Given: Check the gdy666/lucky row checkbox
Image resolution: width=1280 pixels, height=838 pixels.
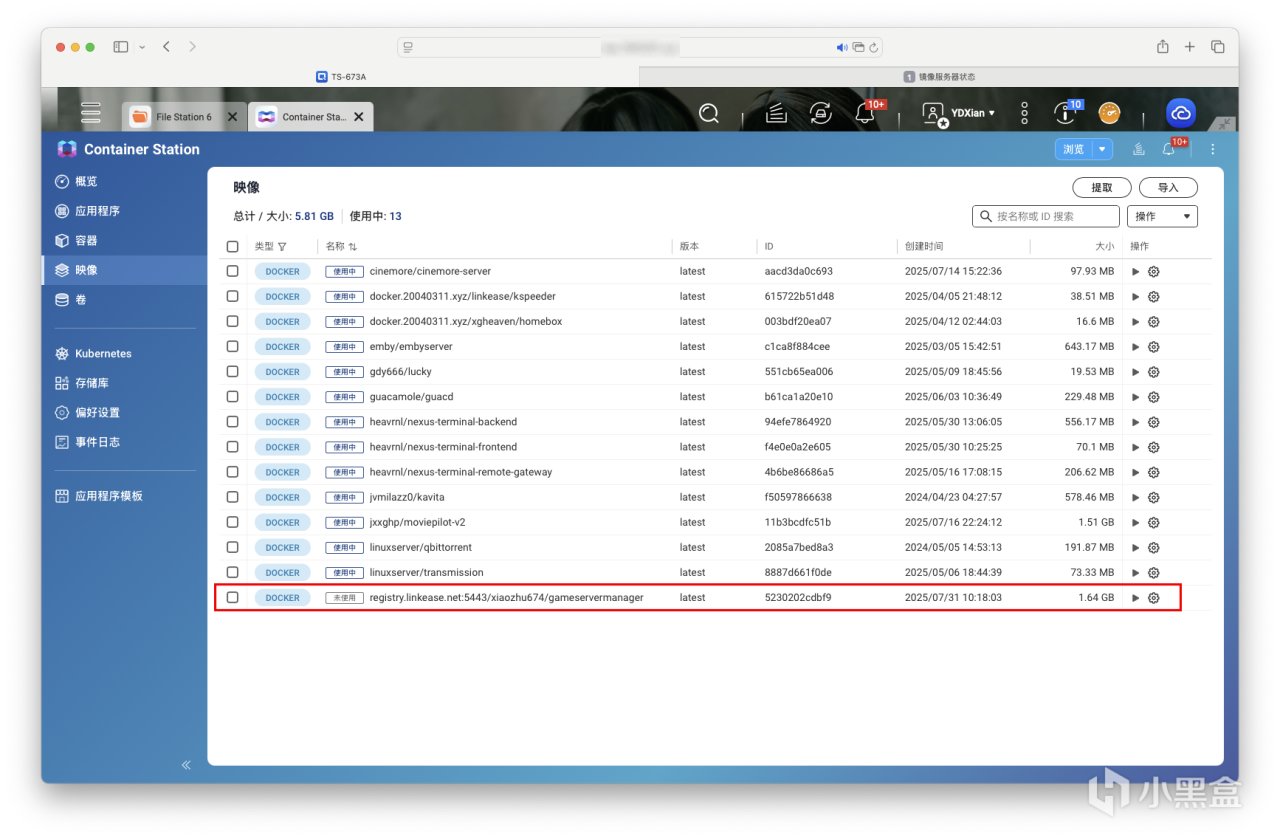Looking at the screenshot, I should [x=233, y=372].
